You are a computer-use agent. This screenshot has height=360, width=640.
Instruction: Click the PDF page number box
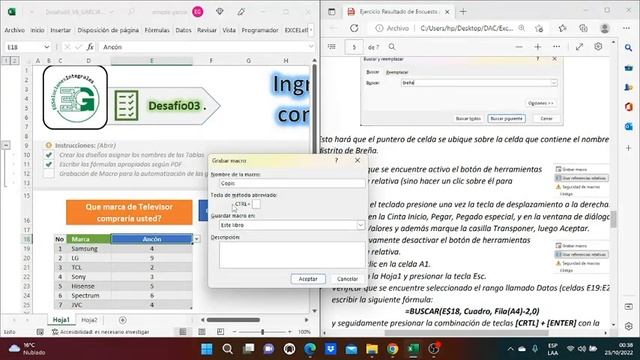(x=354, y=47)
